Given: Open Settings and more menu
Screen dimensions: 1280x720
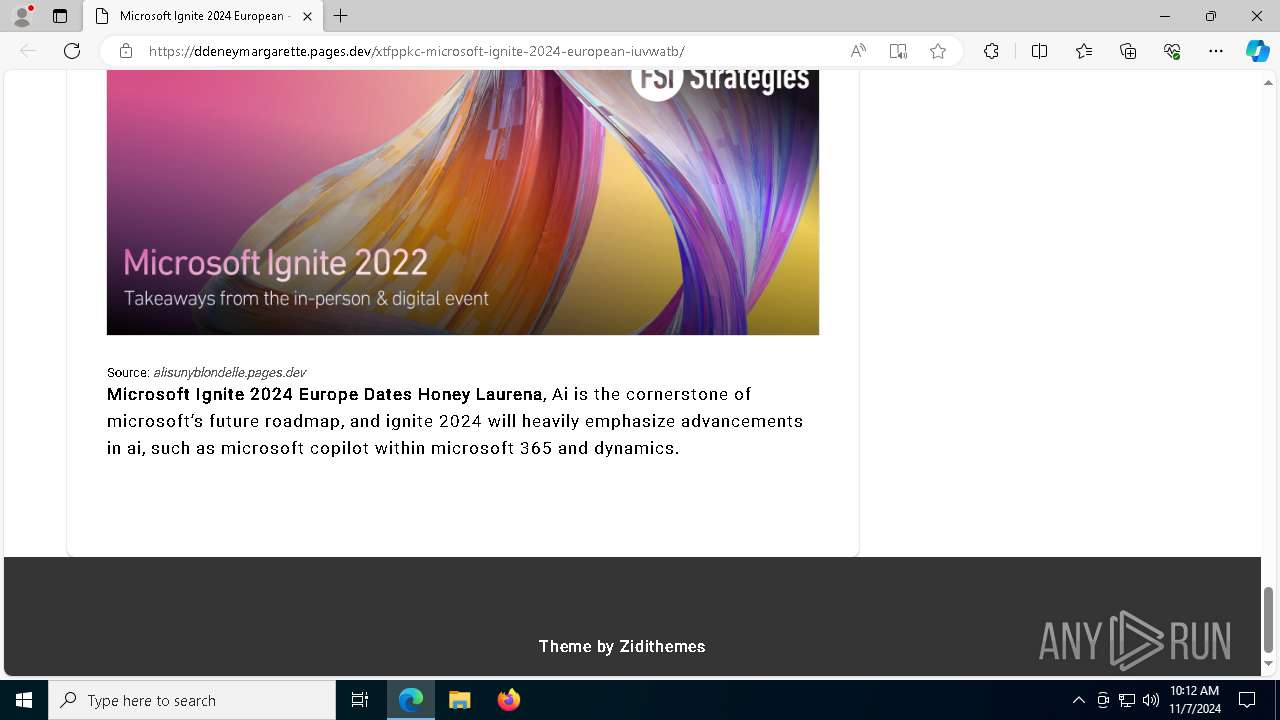Looking at the screenshot, I should pyautogui.click(x=1216, y=51).
